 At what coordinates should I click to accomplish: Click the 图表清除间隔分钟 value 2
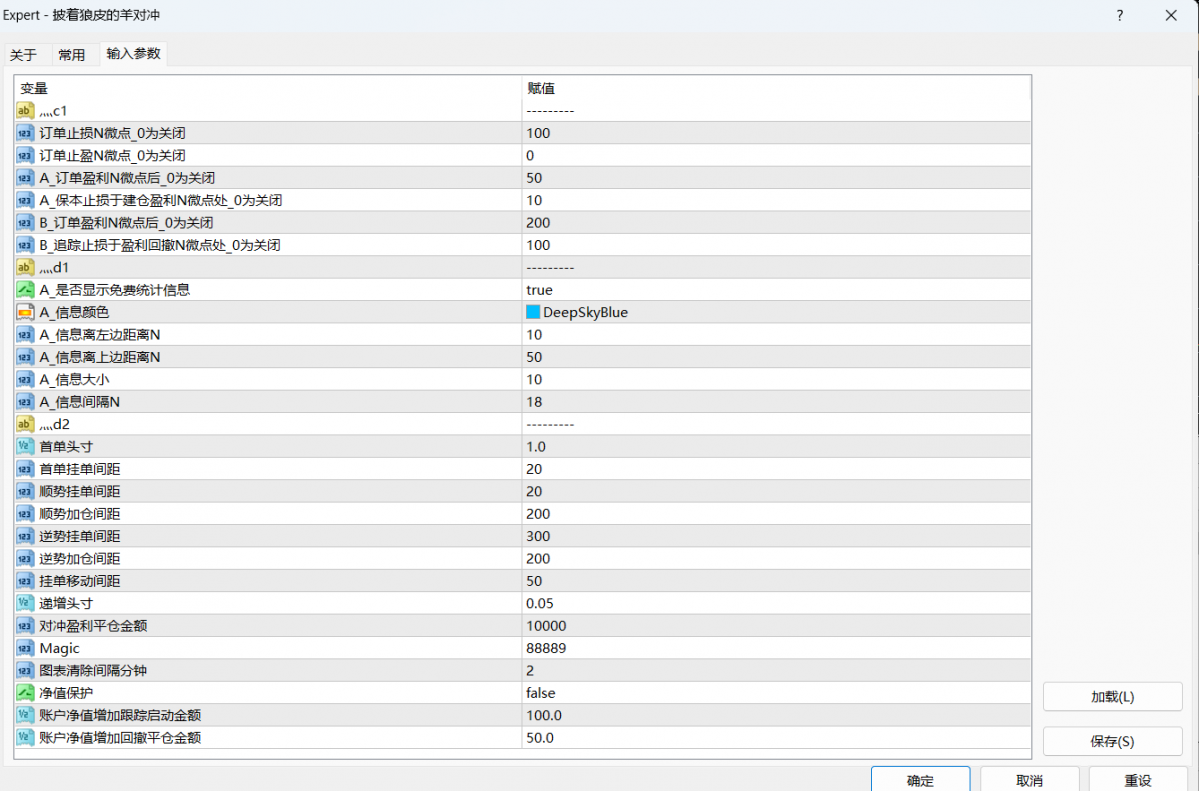tap(530, 670)
